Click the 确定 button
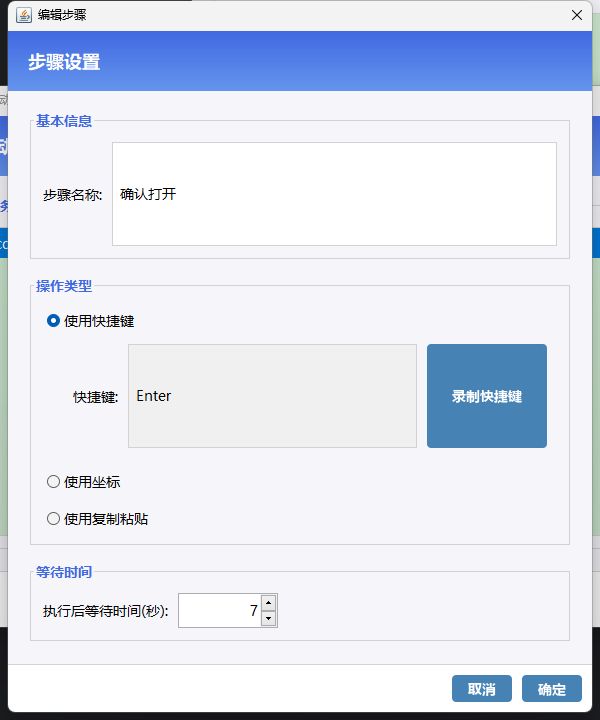Screen dimensions: 600x720 [x=552, y=688]
